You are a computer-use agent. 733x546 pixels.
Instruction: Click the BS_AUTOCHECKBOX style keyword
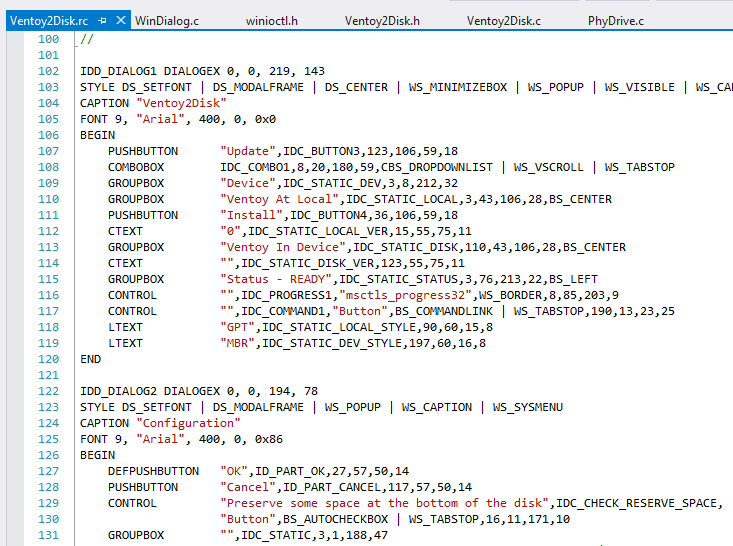pos(335,519)
